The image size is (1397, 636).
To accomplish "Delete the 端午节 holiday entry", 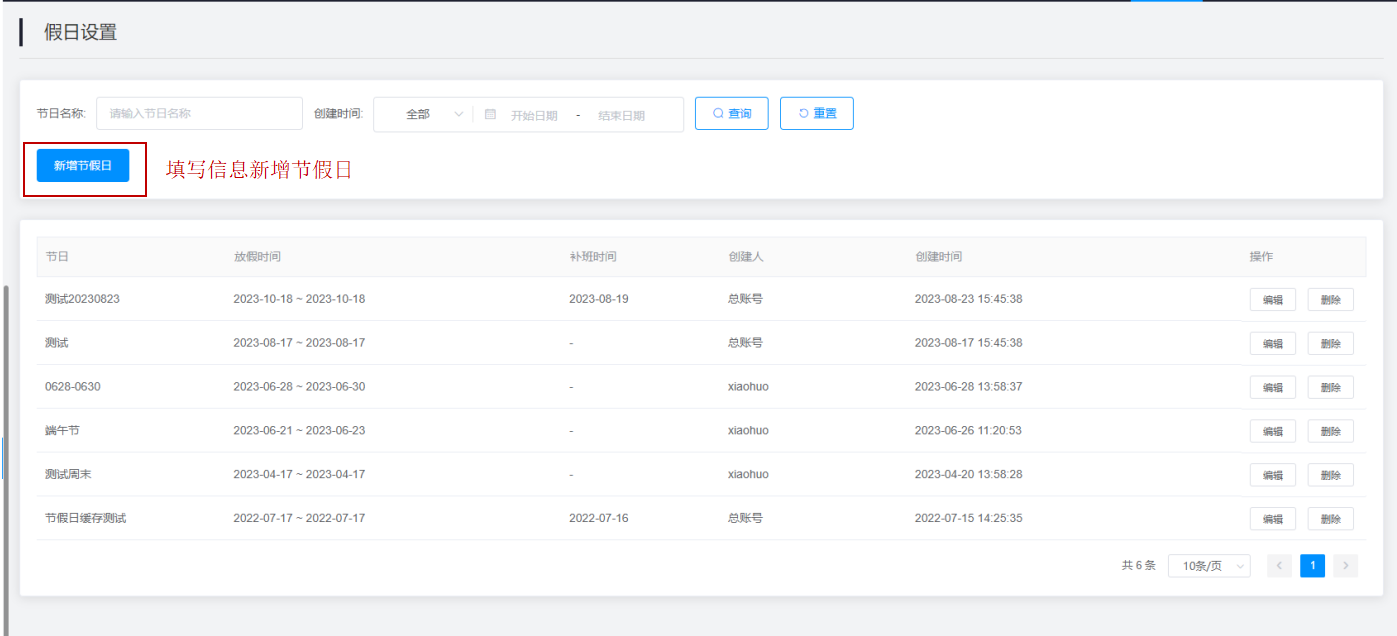I will tap(1330, 431).
